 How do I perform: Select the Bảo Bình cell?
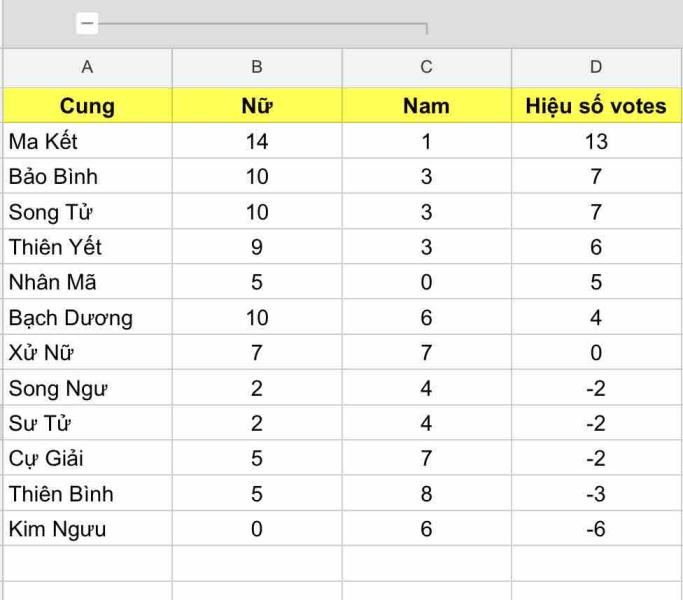point(87,177)
